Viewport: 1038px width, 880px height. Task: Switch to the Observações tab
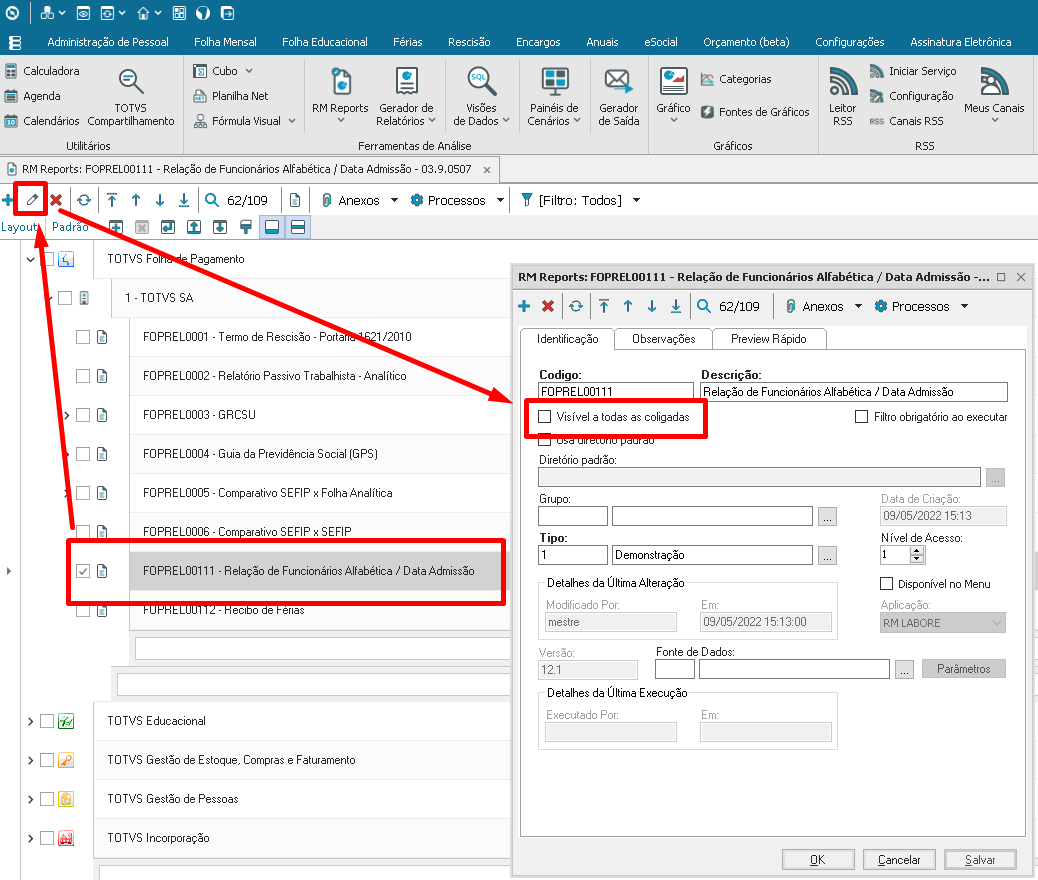pyautogui.click(x=663, y=338)
